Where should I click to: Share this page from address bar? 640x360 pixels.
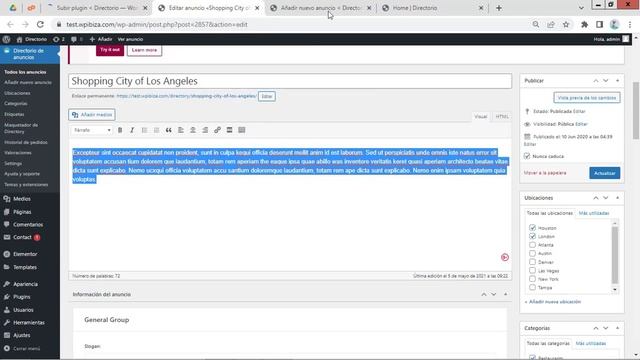[x=551, y=24]
